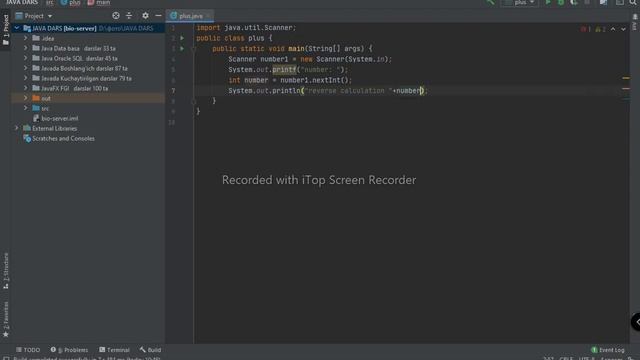
Task: Open the Problems tool window
Action: coord(69,350)
